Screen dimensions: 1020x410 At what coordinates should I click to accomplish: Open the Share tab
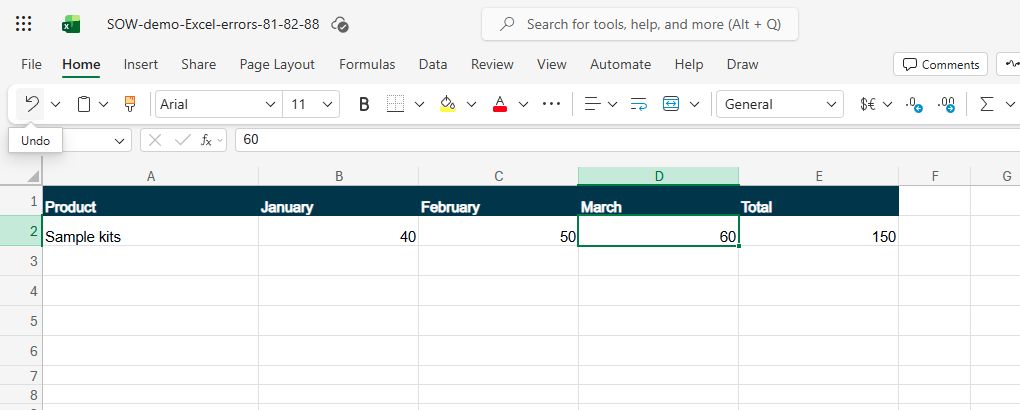tap(198, 64)
